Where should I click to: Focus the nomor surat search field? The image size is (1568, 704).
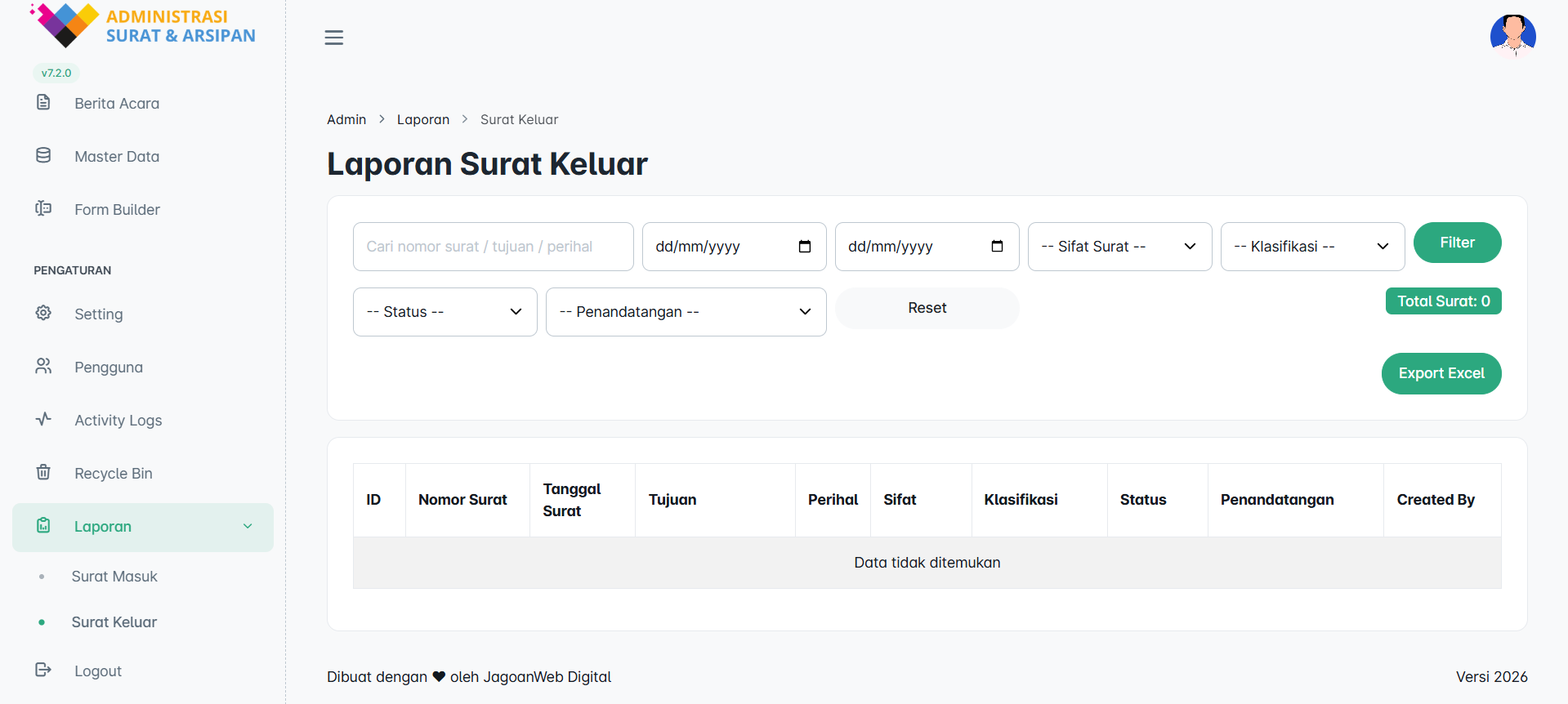pyautogui.click(x=493, y=247)
